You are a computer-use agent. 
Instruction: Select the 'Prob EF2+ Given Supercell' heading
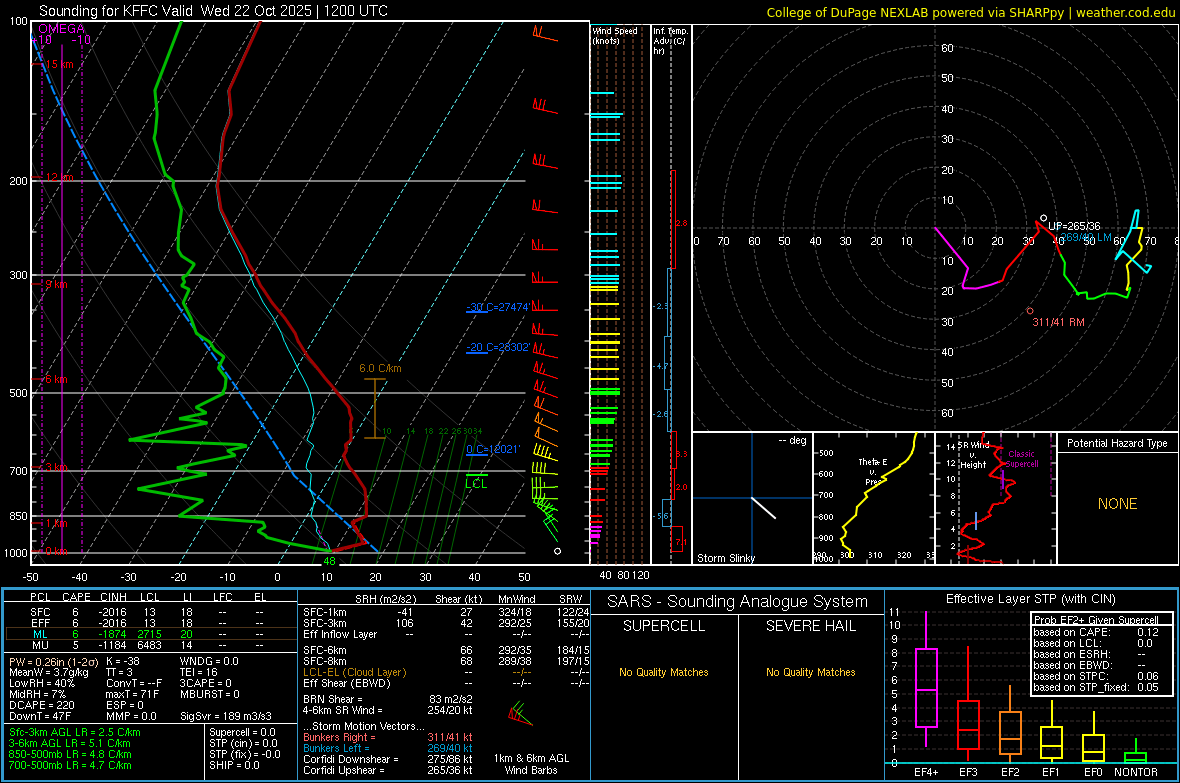click(1096, 620)
